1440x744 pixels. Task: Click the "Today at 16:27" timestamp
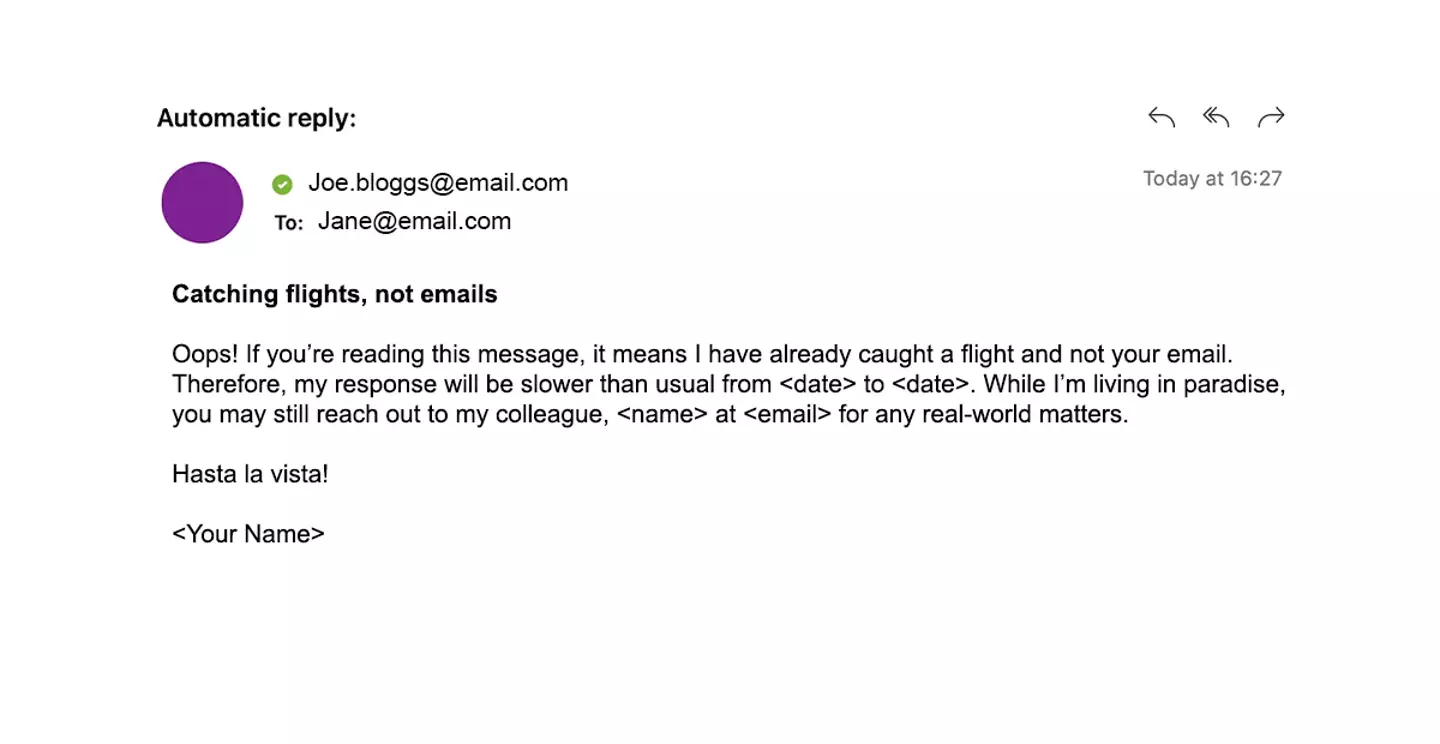(x=1212, y=179)
